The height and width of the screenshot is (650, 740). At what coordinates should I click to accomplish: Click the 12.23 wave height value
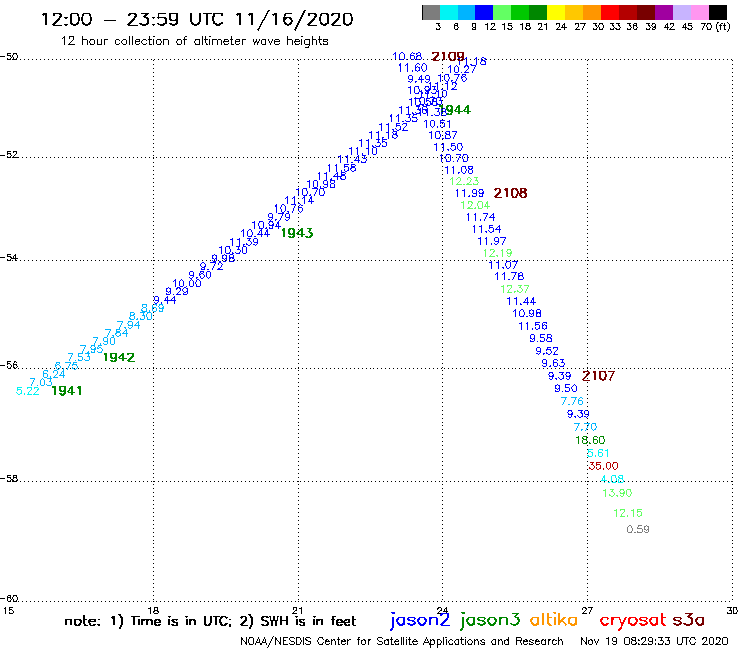click(x=464, y=181)
